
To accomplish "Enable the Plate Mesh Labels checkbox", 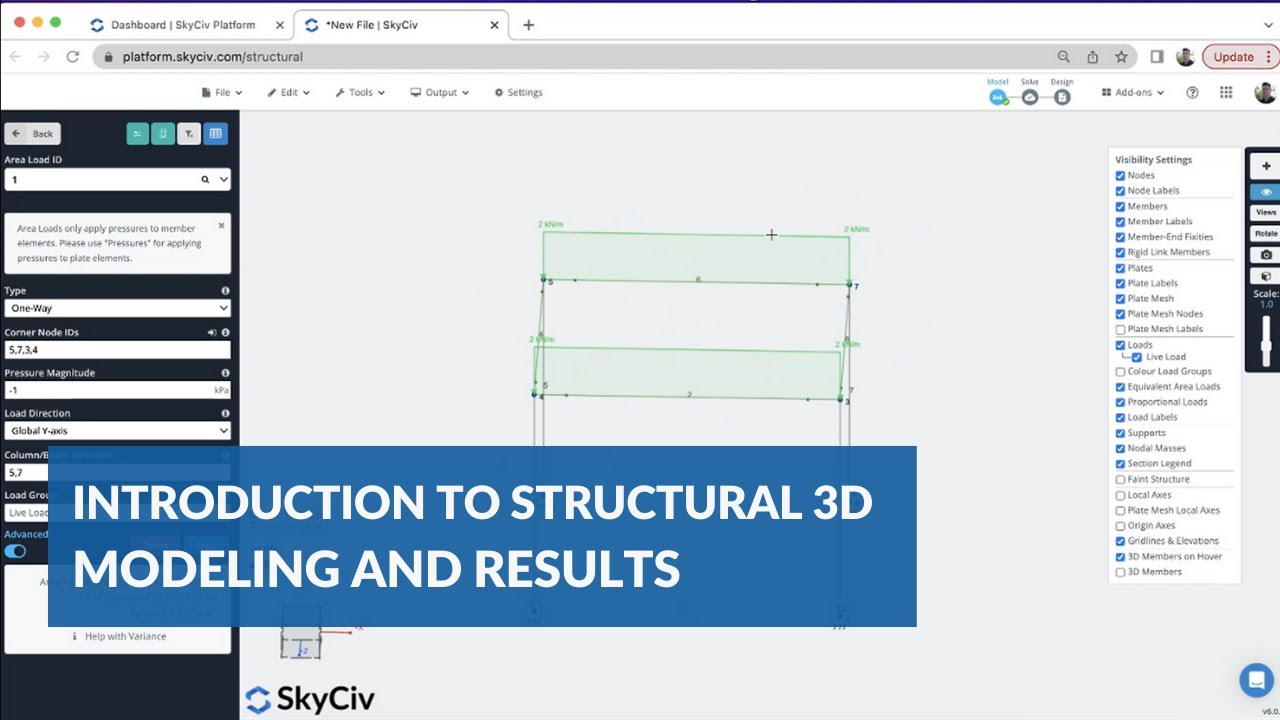I will point(1120,329).
